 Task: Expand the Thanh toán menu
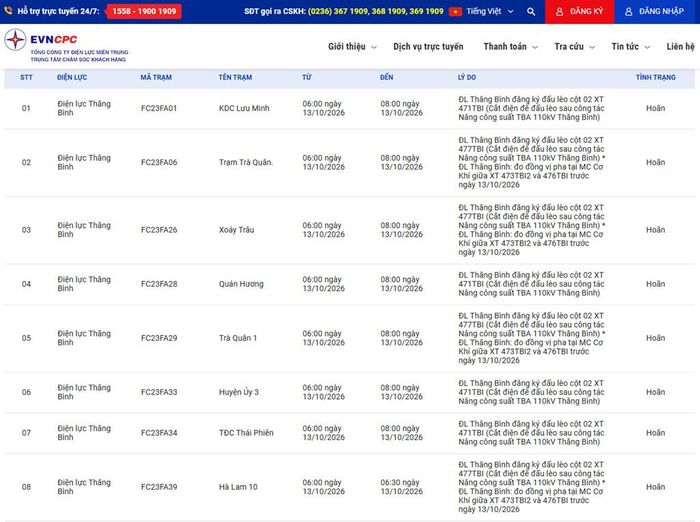pos(510,46)
